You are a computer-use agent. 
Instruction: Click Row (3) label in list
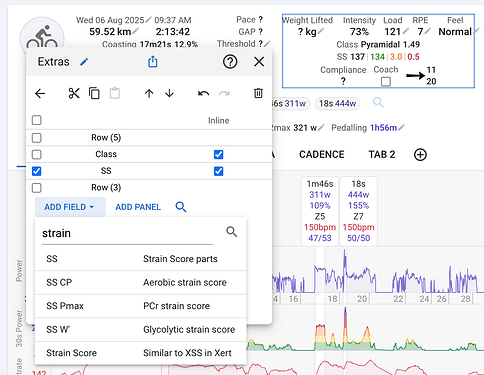click(106, 188)
